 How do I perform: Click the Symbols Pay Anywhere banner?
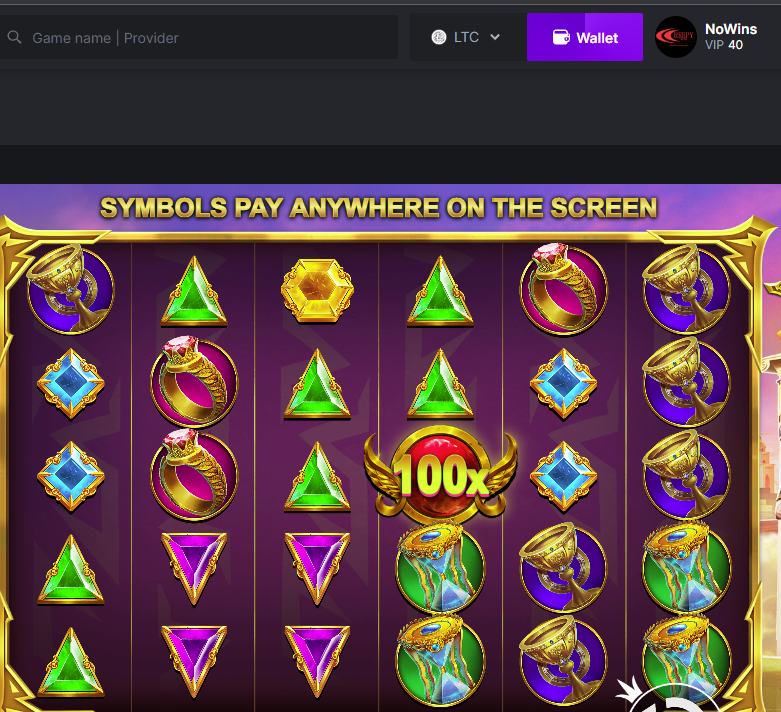379,208
